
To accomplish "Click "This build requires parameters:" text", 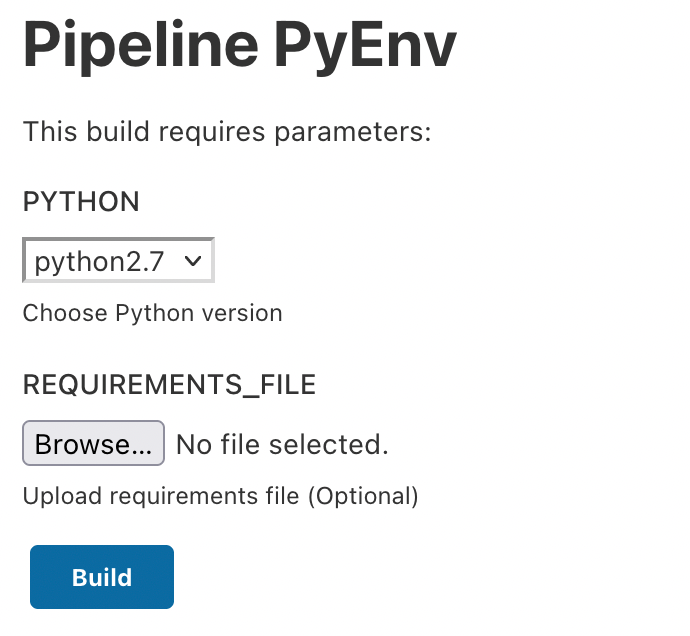I will (x=227, y=131).
